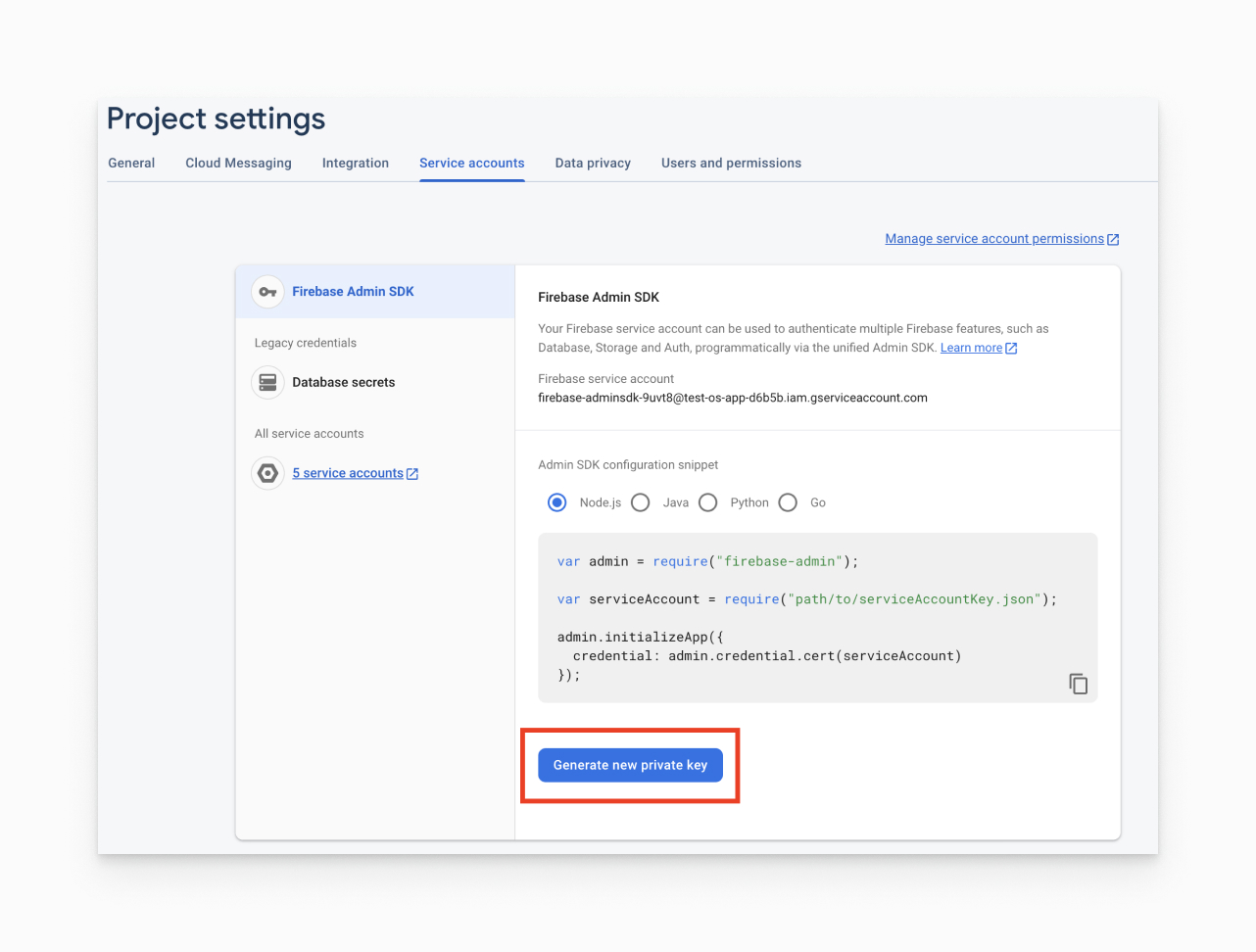Screen dimensions: 1256x952
Task: Click external link icon beside 5 service accounts
Action: click(412, 474)
